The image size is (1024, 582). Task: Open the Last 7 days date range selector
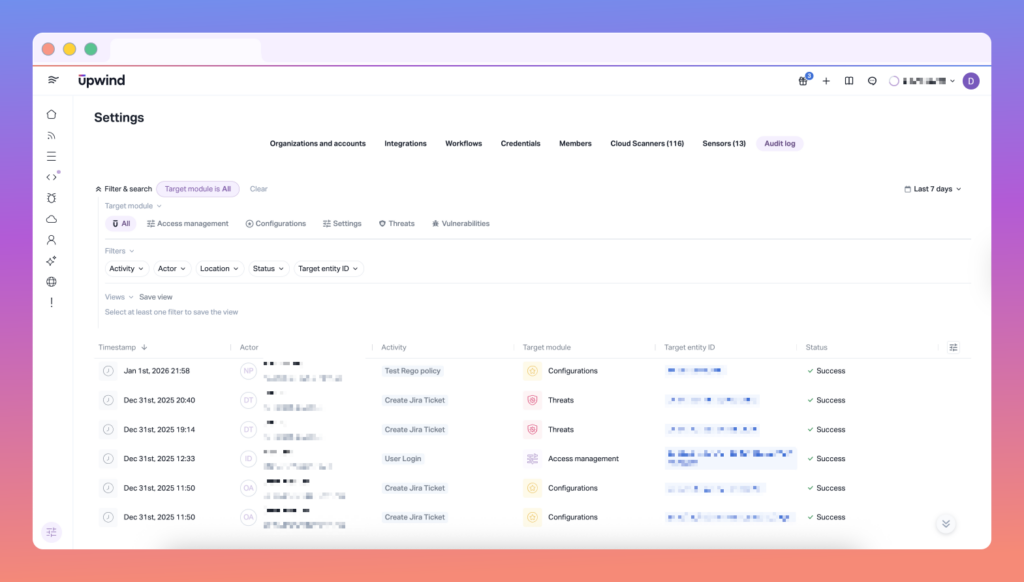pos(930,188)
